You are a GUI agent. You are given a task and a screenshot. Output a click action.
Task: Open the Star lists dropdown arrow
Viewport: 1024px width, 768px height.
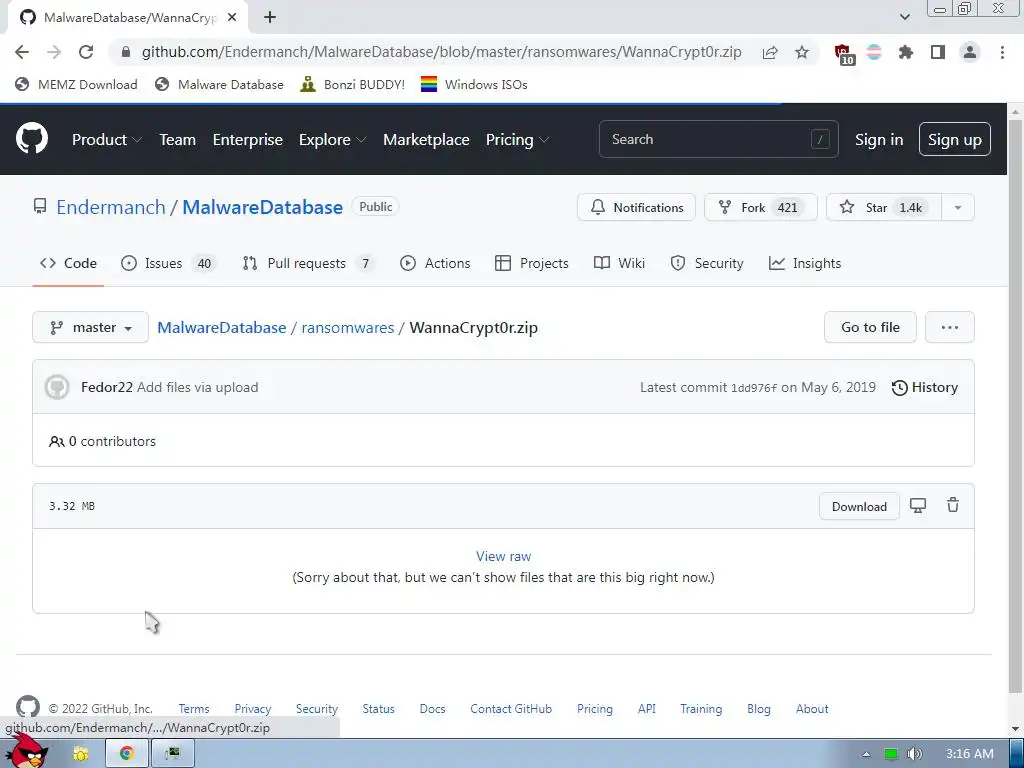[957, 208]
